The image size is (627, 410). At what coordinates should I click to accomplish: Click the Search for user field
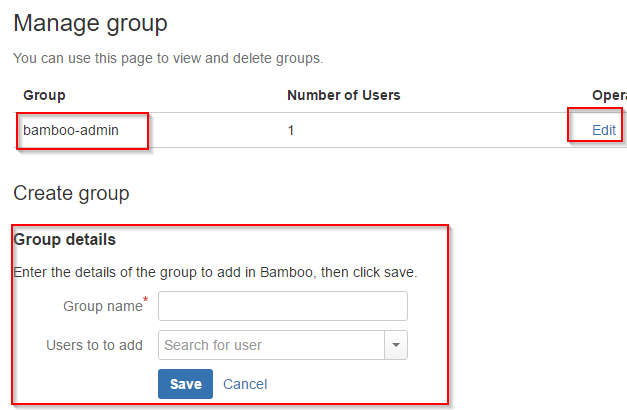click(x=272, y=345)
